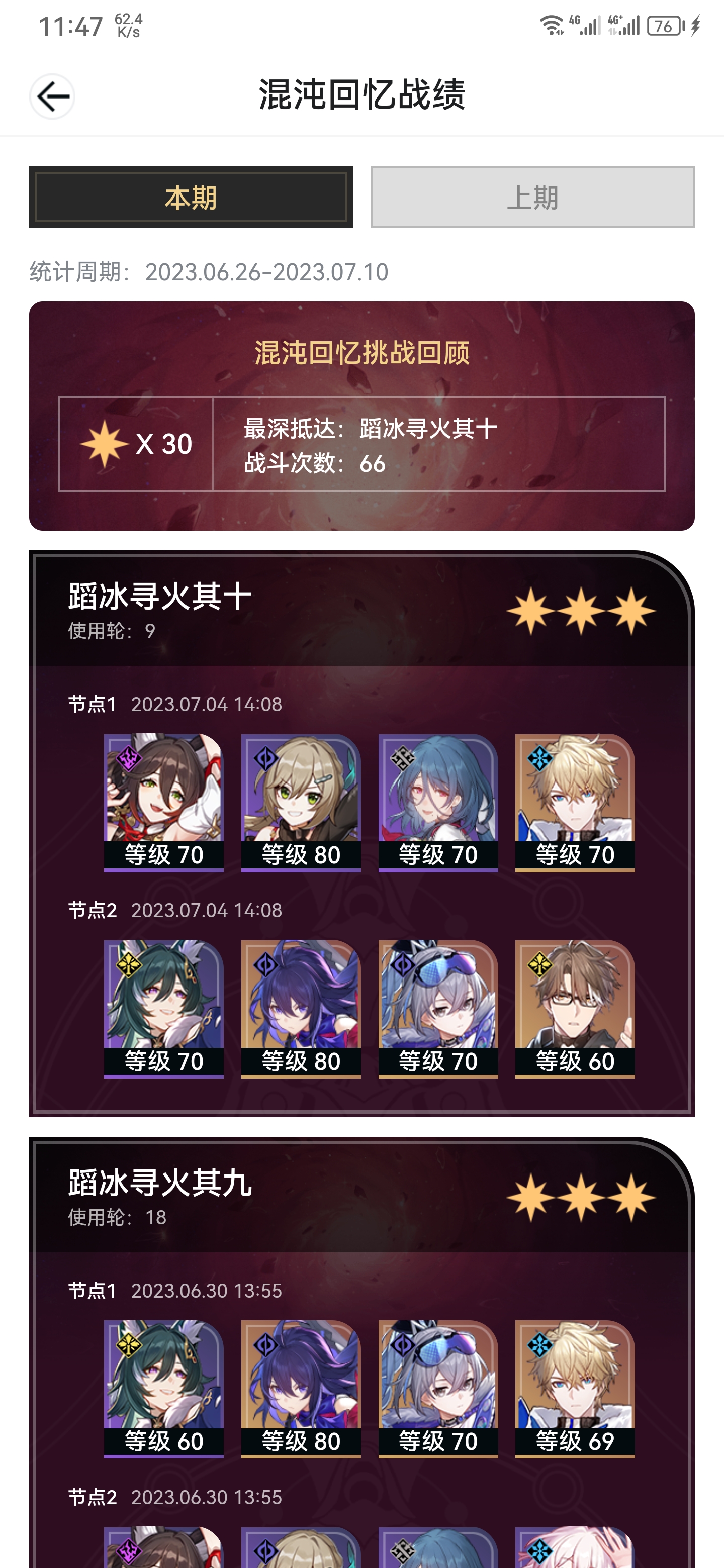Open the 蹈冰寻火其十 stage header
The image size is (724, 1568).
(x=361, y=609)
